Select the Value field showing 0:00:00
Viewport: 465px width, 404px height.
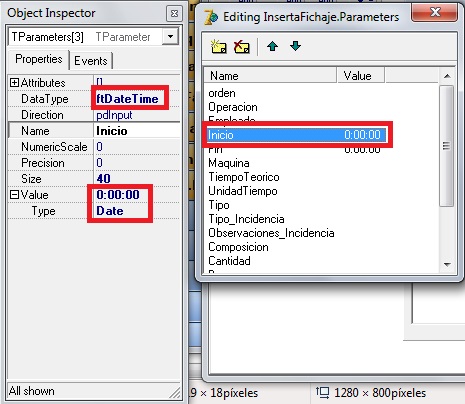(x=118, y=195)
